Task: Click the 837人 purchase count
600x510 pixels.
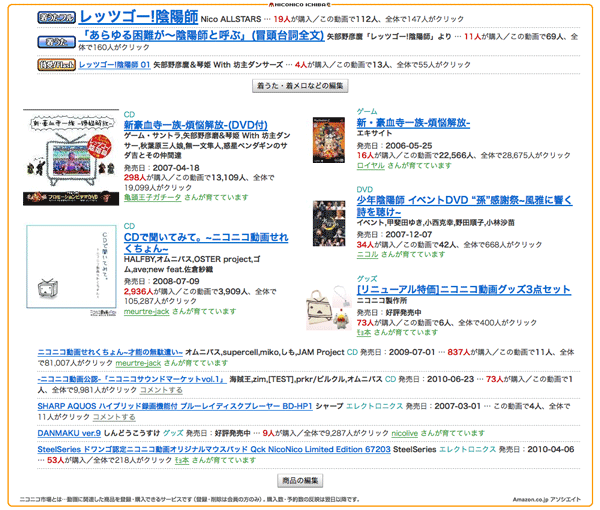Action: [458, 352]
